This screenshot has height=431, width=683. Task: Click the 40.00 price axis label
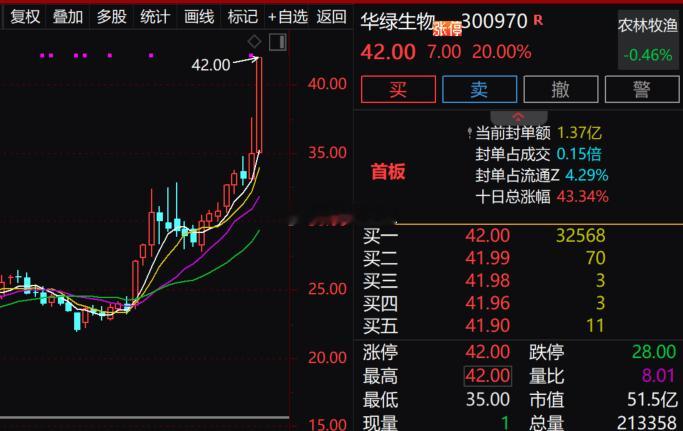pyautogui.click(x=328, y=84)
